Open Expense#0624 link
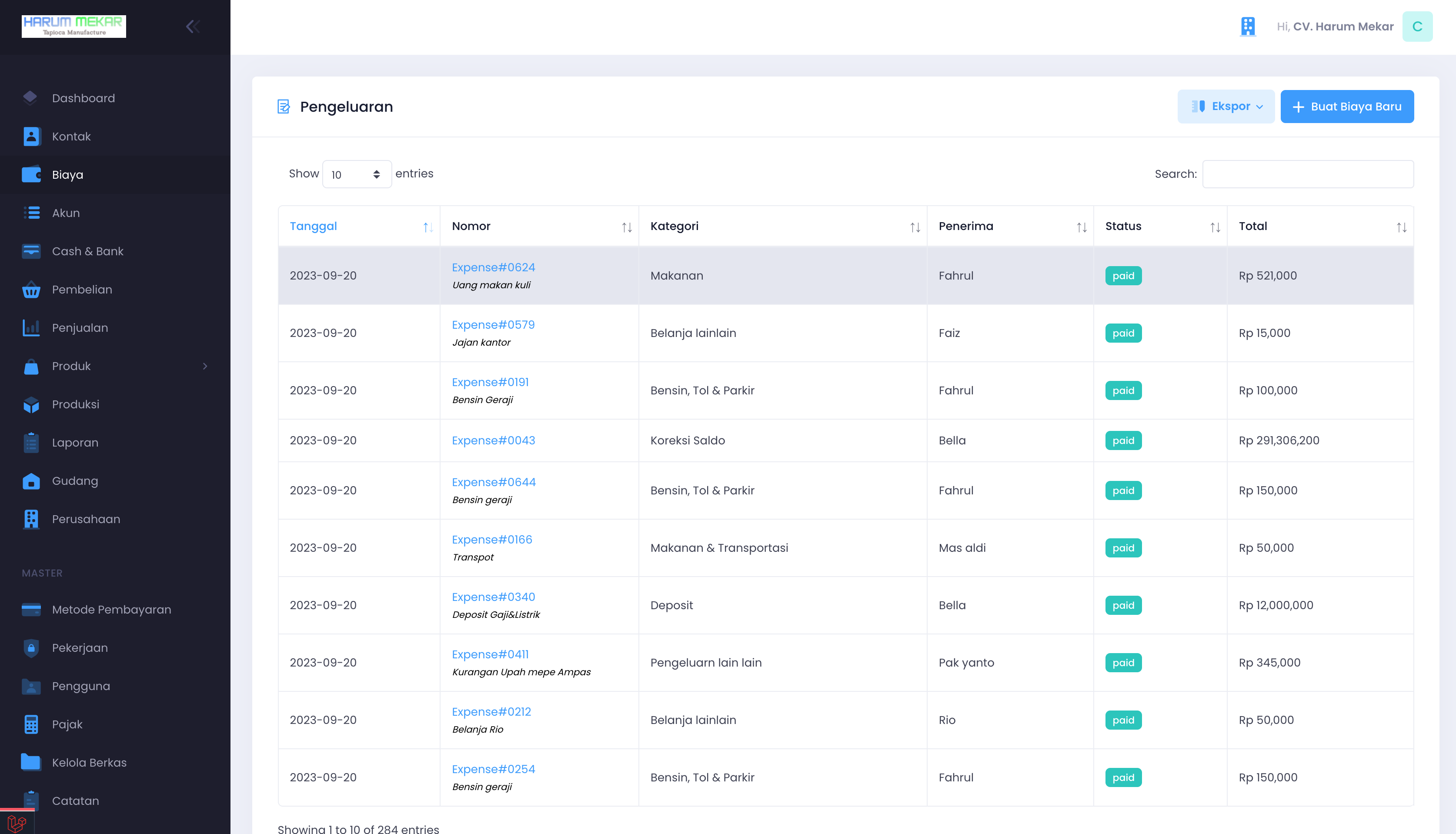This screenshot has width=1456, height=834. (493, 267)
